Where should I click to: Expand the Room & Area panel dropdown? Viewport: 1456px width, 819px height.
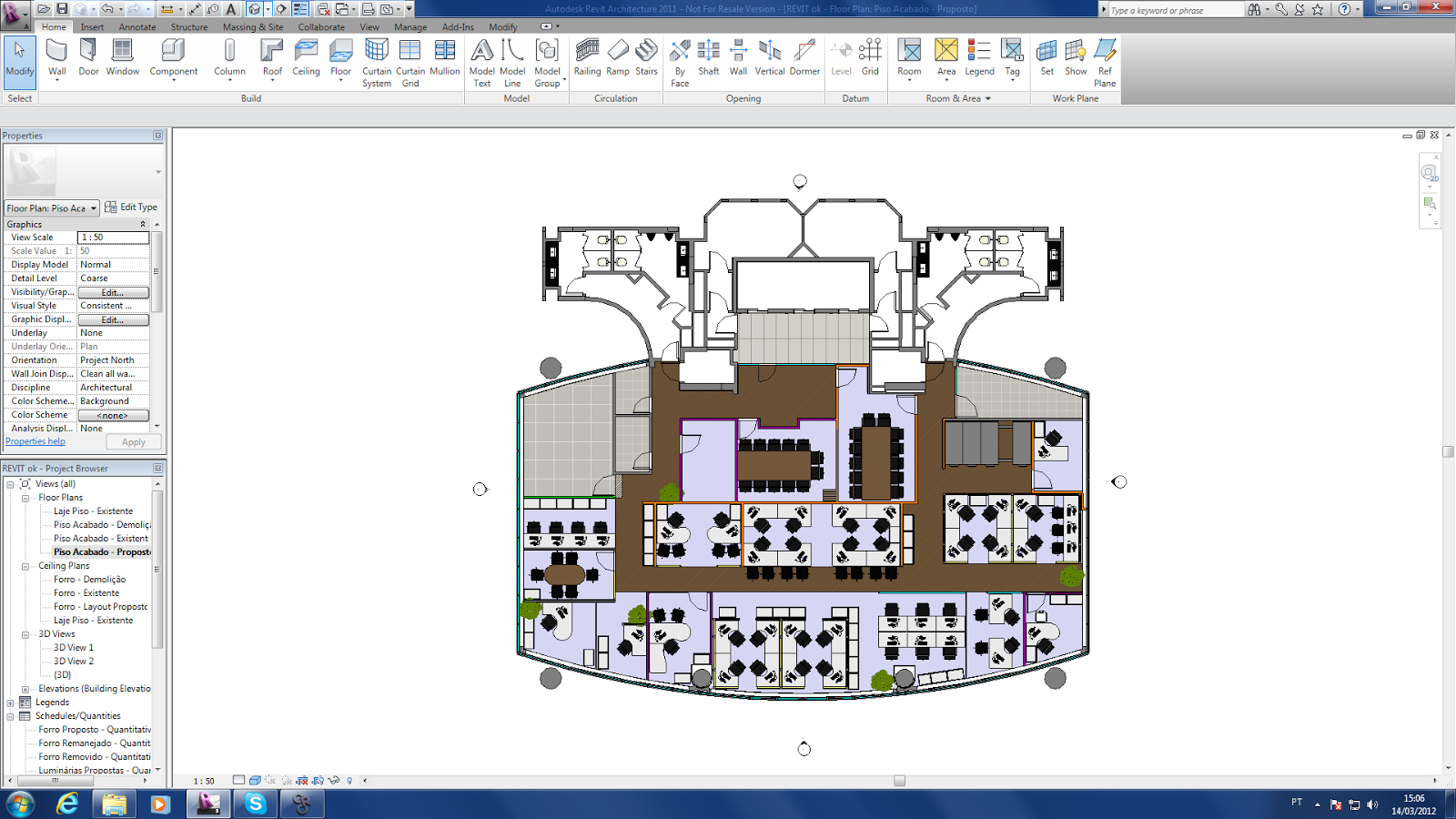point(958,98)
